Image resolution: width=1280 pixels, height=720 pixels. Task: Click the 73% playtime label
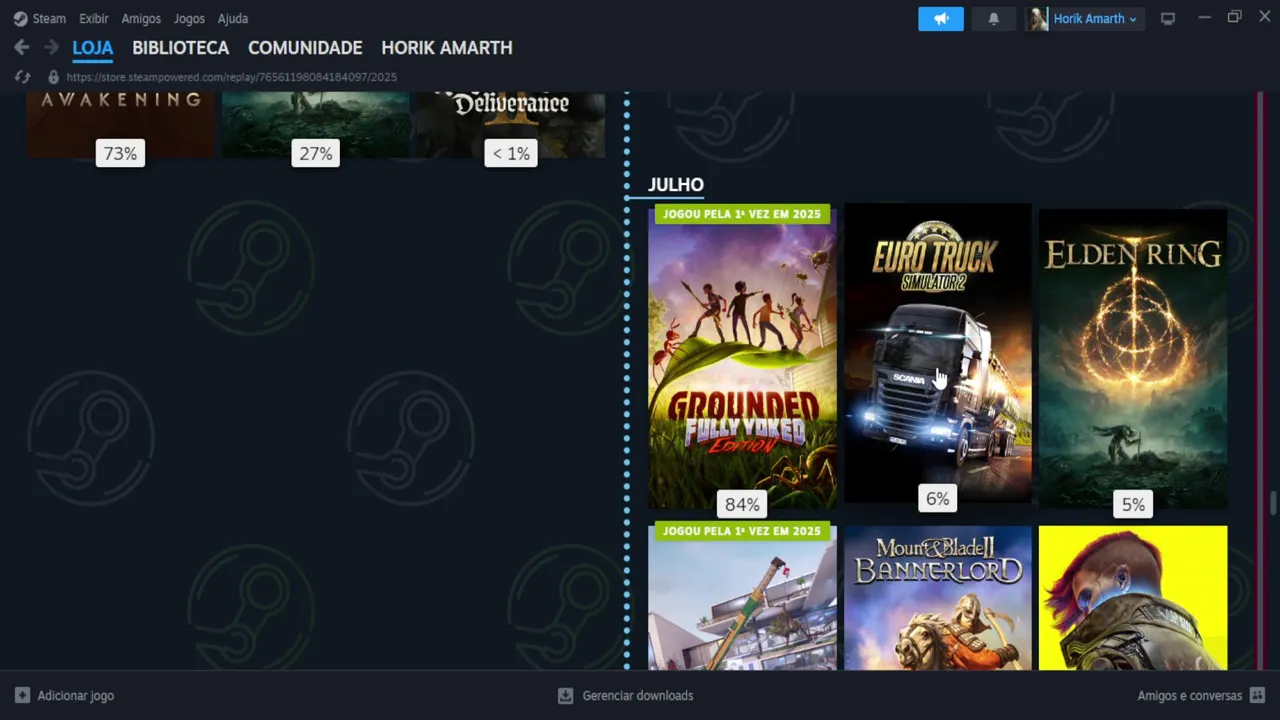[x=120, y=153]
